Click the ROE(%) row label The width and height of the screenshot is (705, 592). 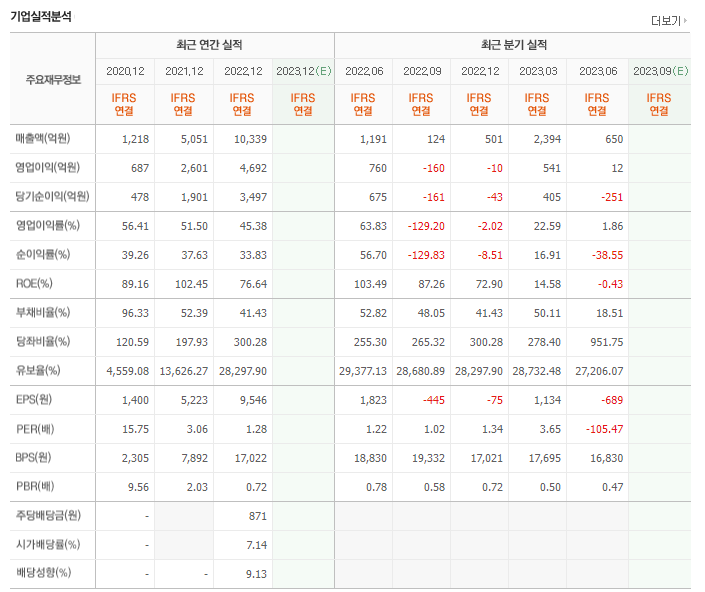[34, 284]
